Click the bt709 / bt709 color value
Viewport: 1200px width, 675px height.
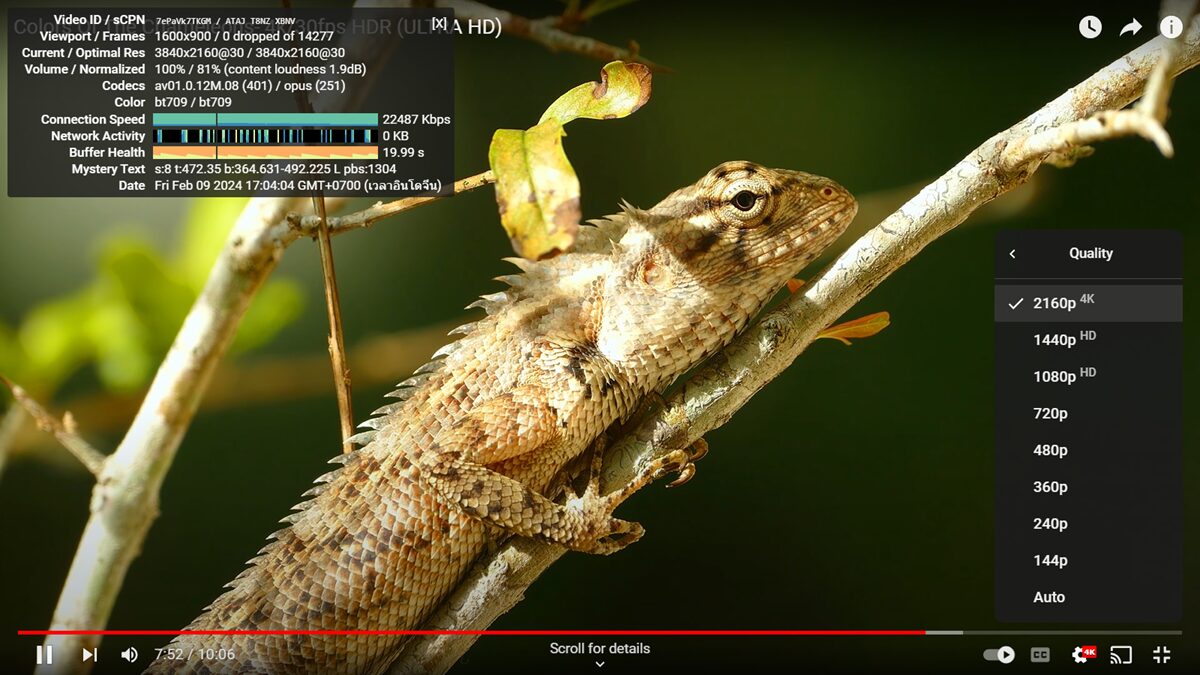point(193,102)
